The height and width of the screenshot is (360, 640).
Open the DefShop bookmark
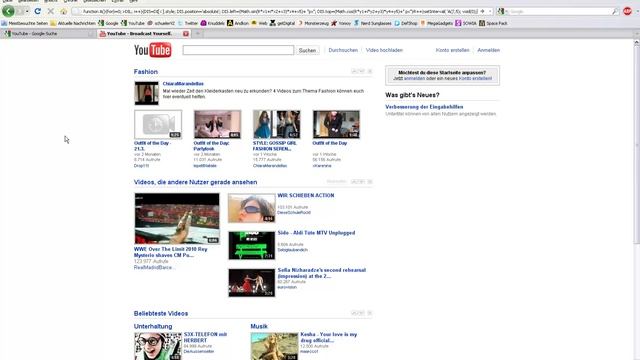[406, 23]
